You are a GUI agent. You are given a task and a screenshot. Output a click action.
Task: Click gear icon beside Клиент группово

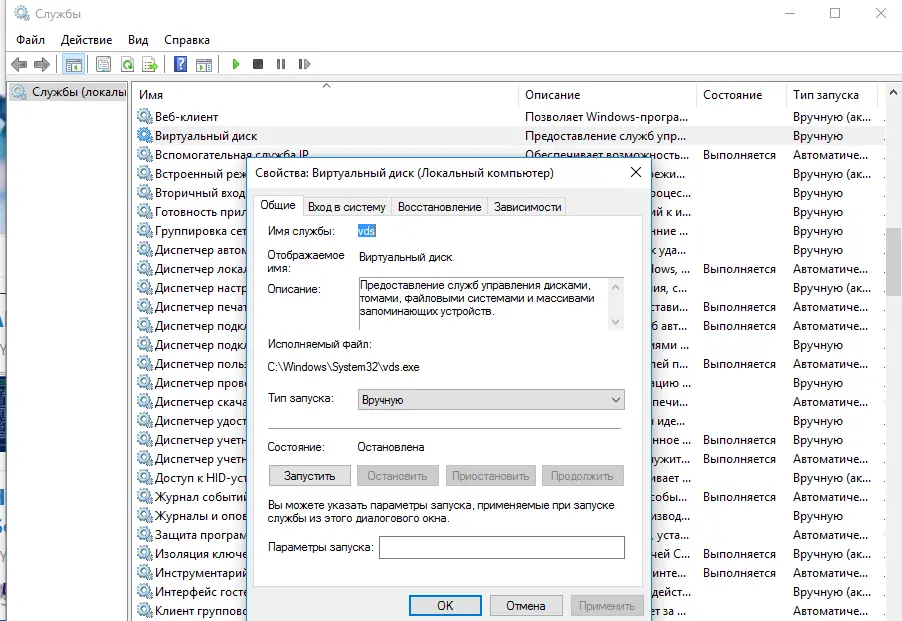point(144,610)
